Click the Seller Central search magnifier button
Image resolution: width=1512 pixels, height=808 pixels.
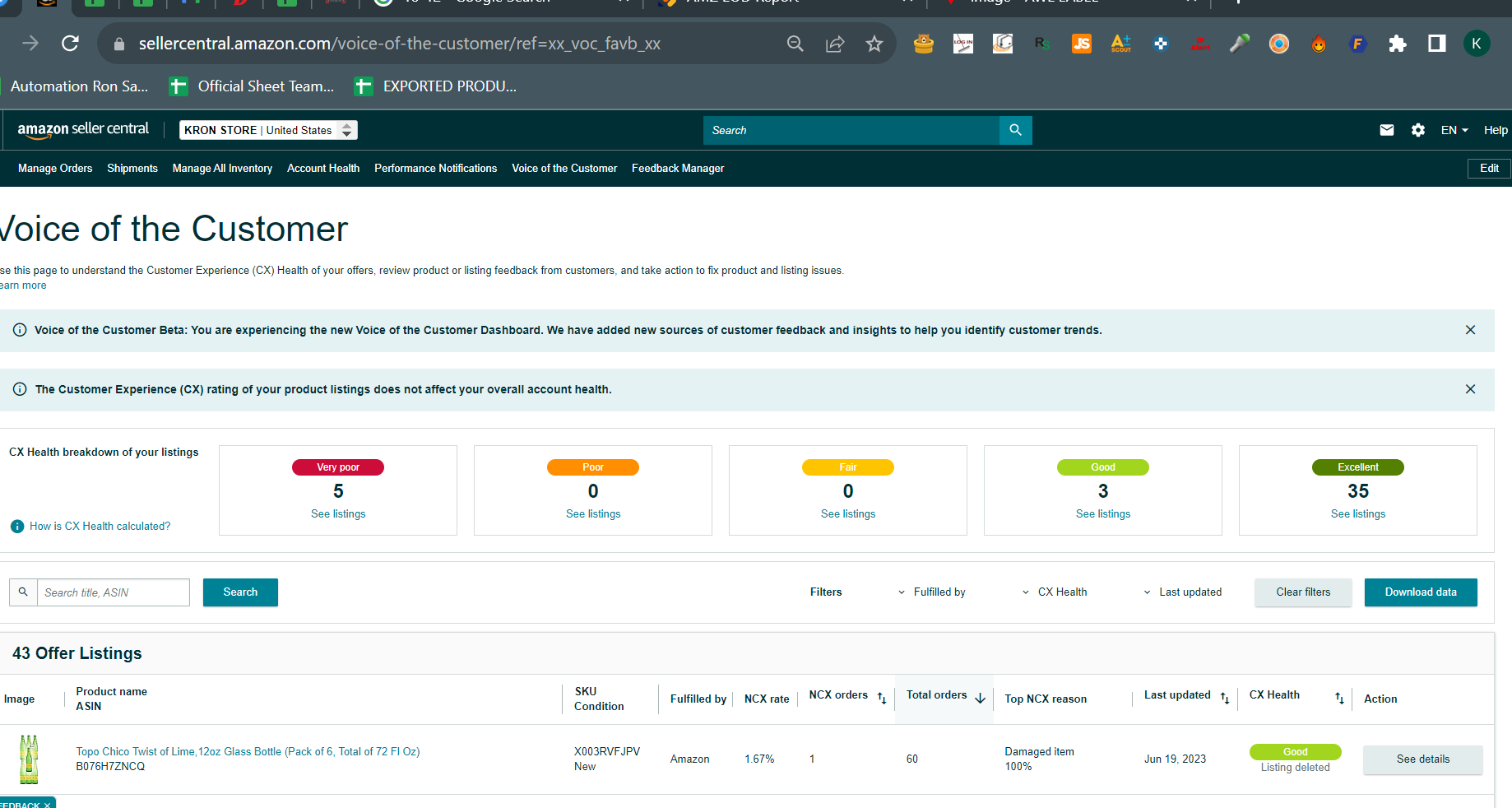click(1016, 130)
